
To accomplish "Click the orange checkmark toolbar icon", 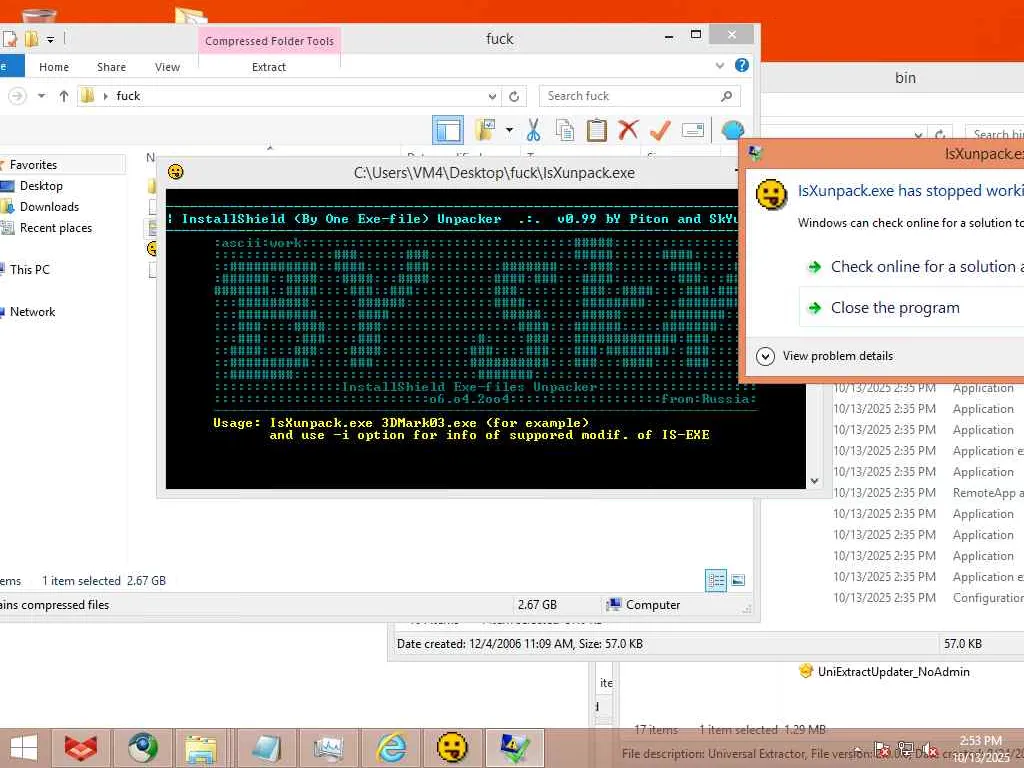I will (660, 130).
